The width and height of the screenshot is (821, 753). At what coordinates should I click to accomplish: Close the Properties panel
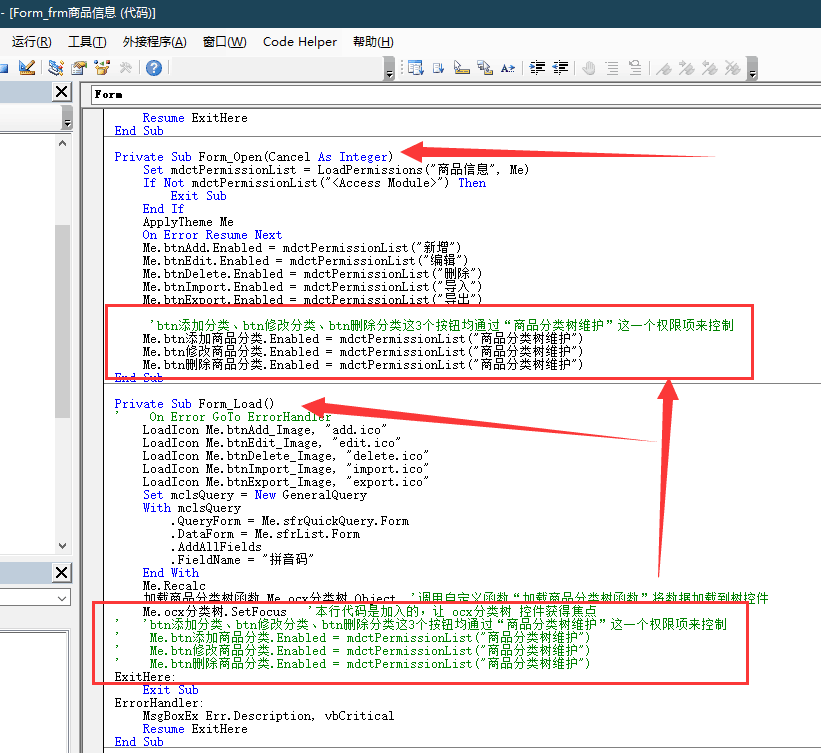(62, 572)
